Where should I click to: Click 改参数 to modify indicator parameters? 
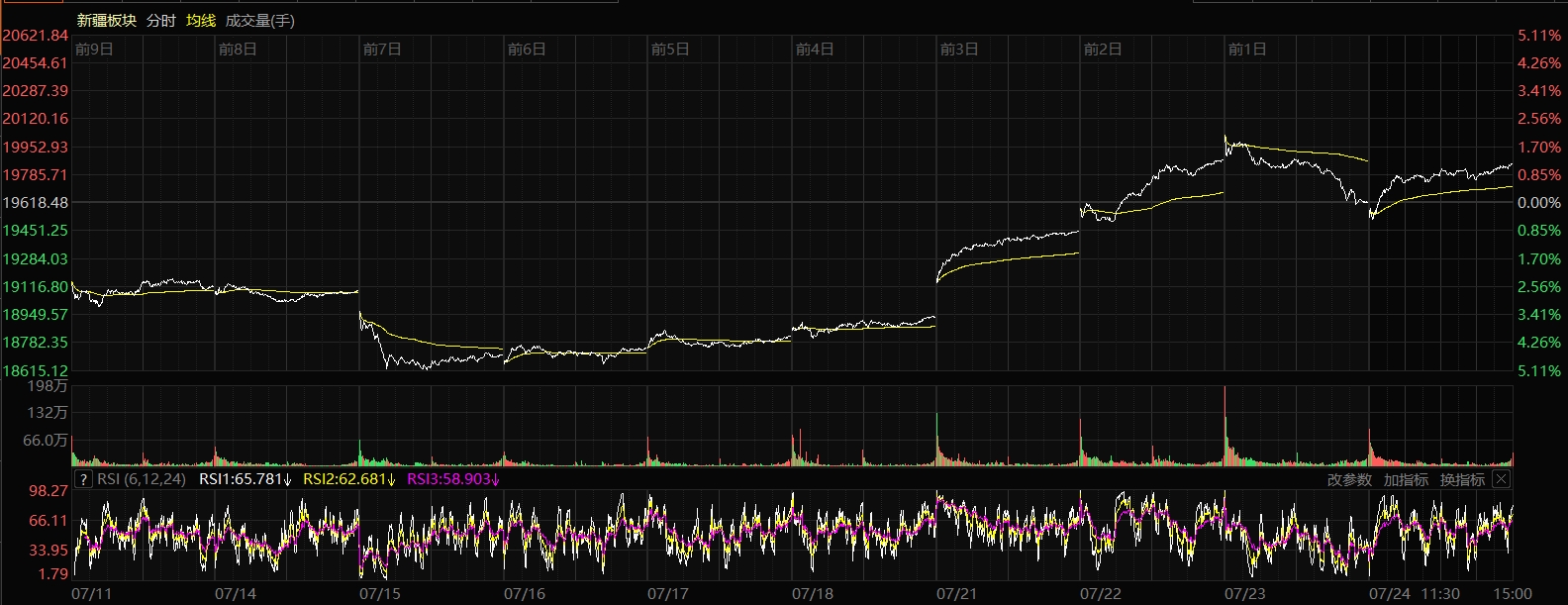[x=1349, y=479]
